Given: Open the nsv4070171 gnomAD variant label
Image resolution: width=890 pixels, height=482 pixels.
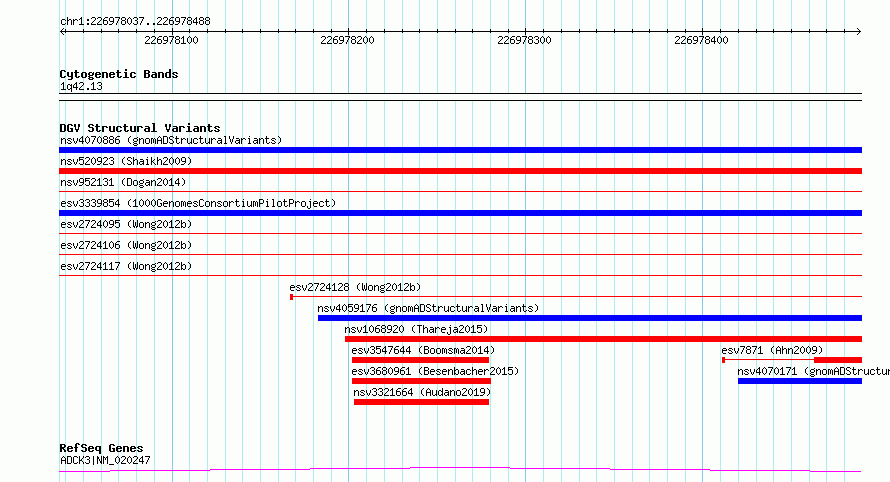Looking at the screenshot, I should pos(813,371).
